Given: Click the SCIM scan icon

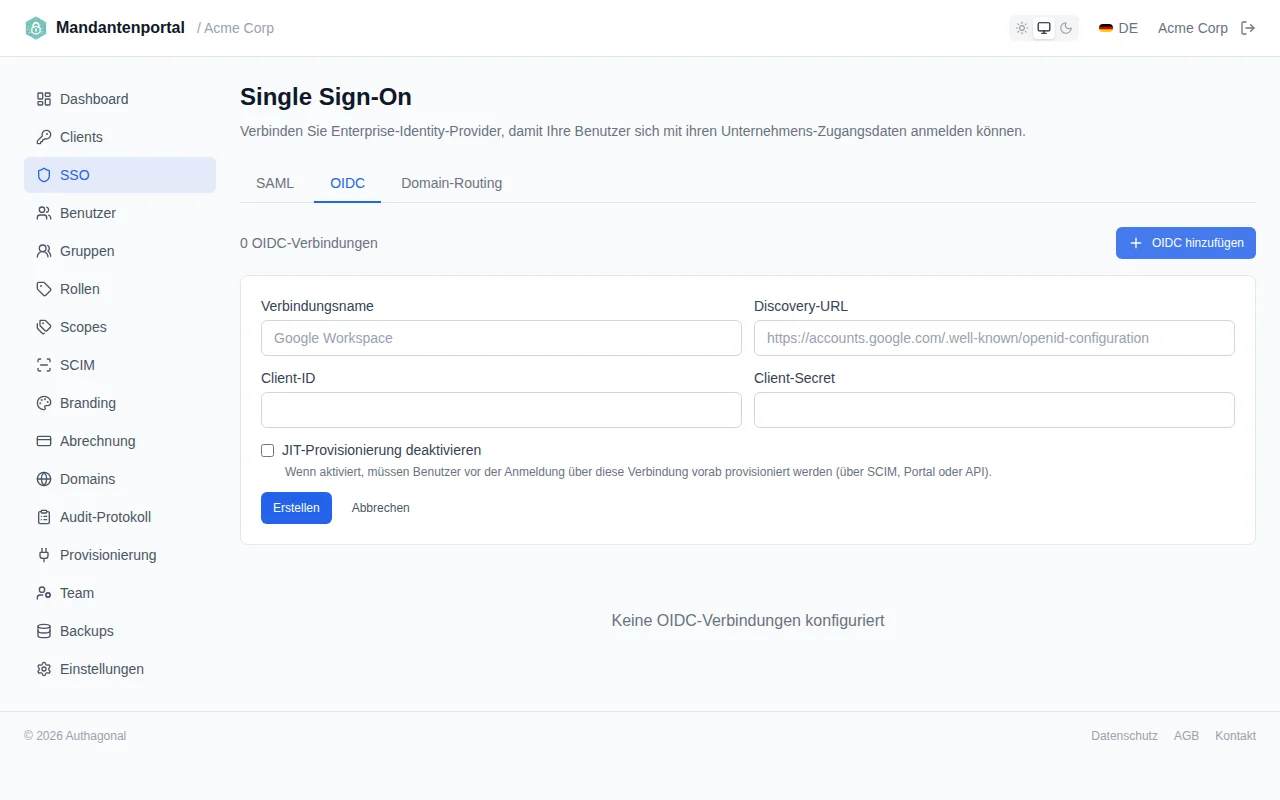Looking at the screenshot, I should coord(44,365).
